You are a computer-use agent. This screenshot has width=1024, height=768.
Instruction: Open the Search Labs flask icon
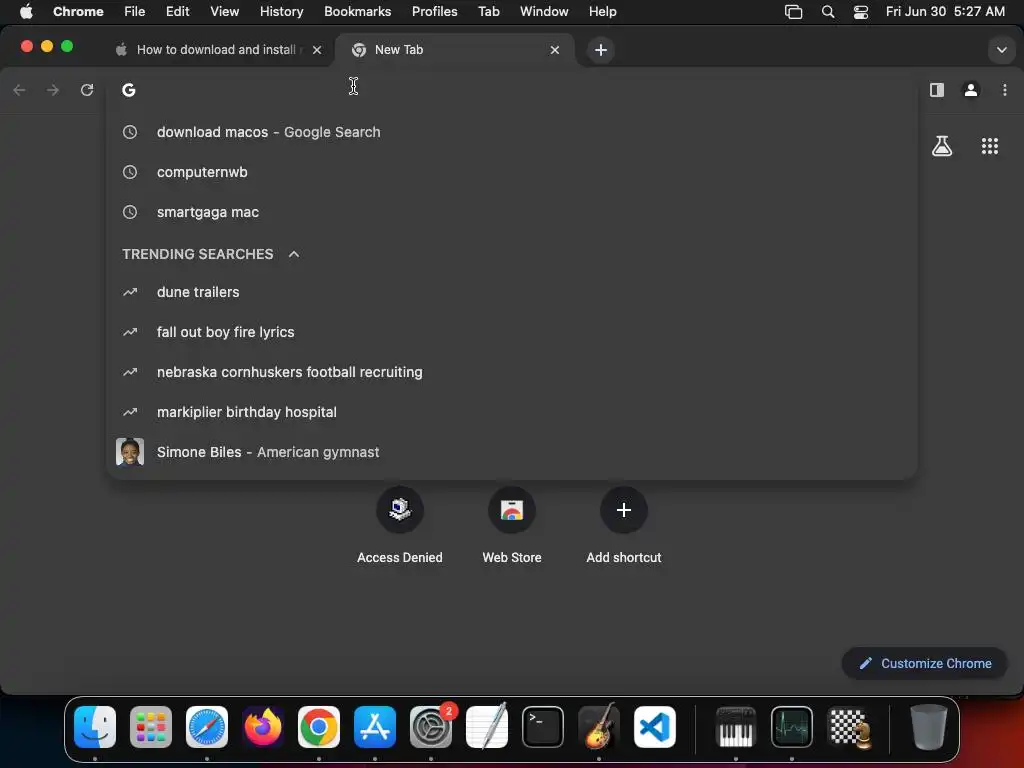coord(942,146)
